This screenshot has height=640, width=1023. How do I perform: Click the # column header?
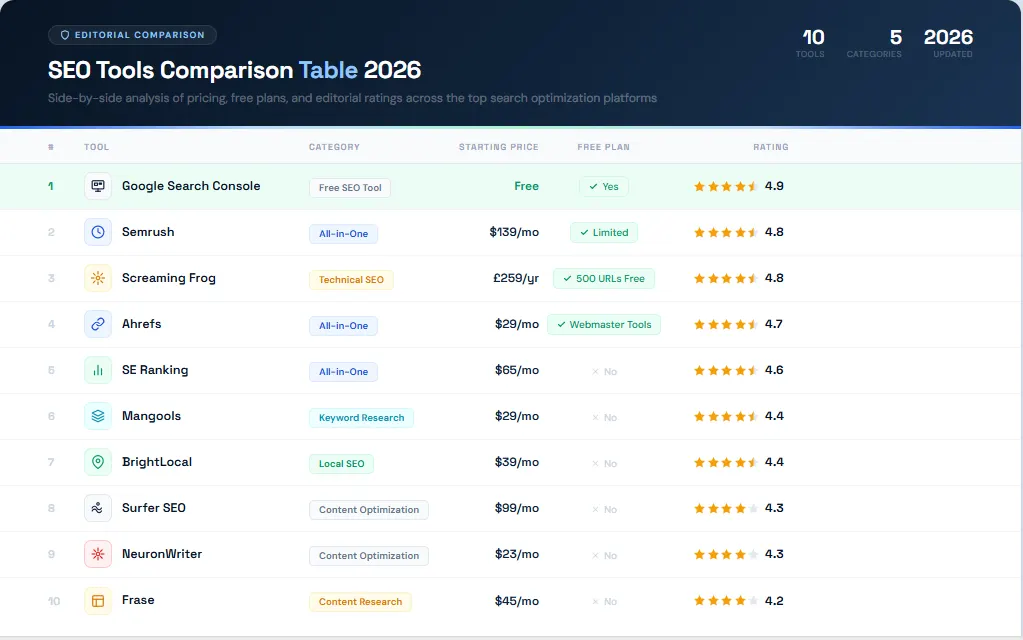point(51,147)
